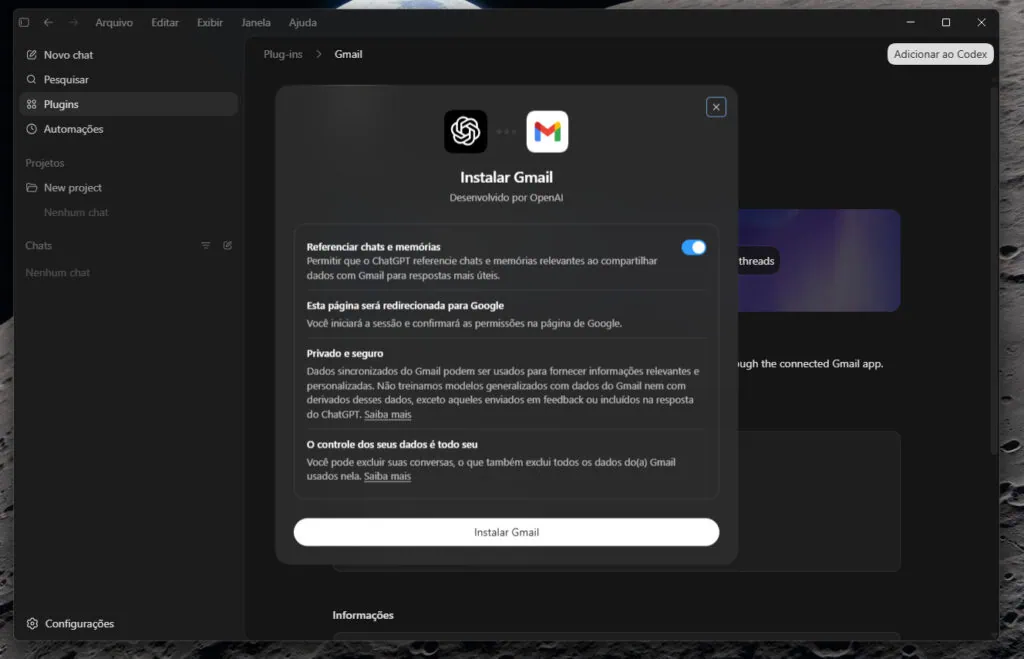Click the Plugins grid icon
Image resolution: width=1024 pixels, height=659 pixels.
(31, 104)
